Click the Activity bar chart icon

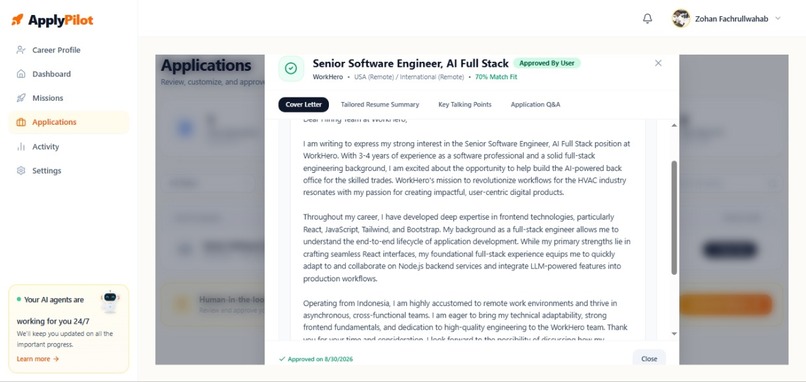pos(21,147)
